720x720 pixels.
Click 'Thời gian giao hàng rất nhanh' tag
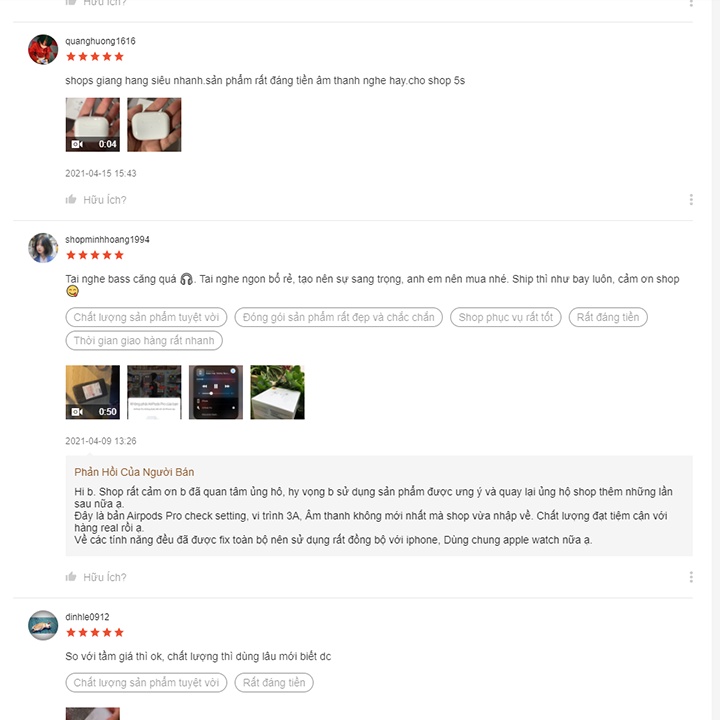[x=144, y=341]
